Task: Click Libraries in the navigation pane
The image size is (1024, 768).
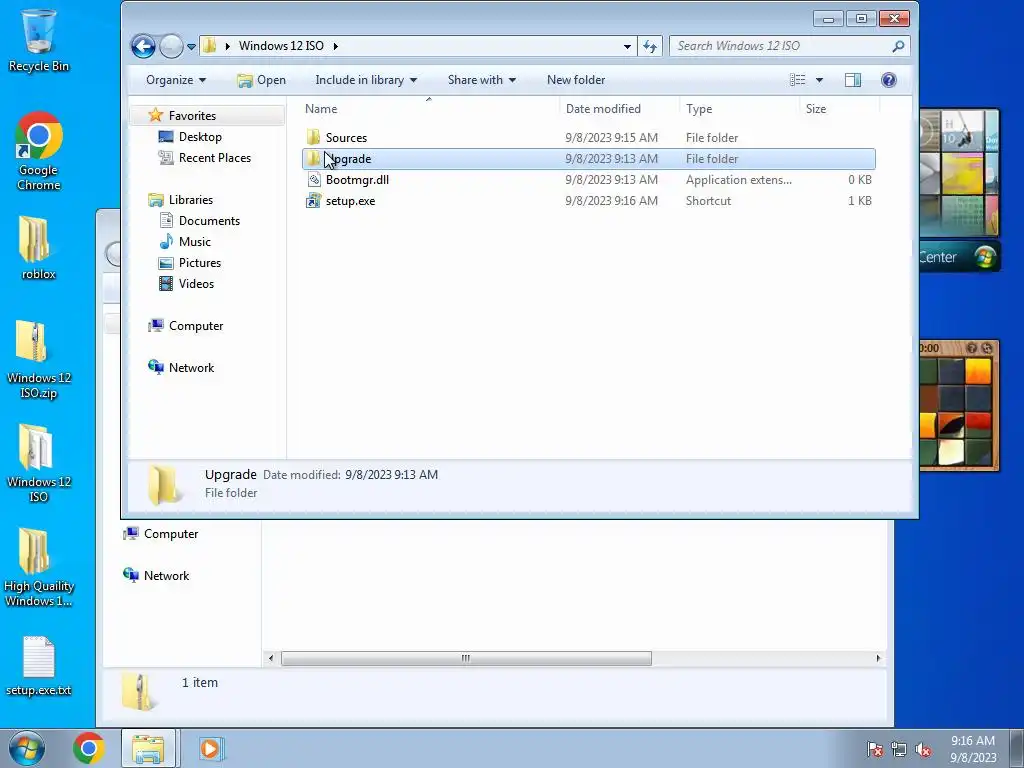Action: click(190, 200)
